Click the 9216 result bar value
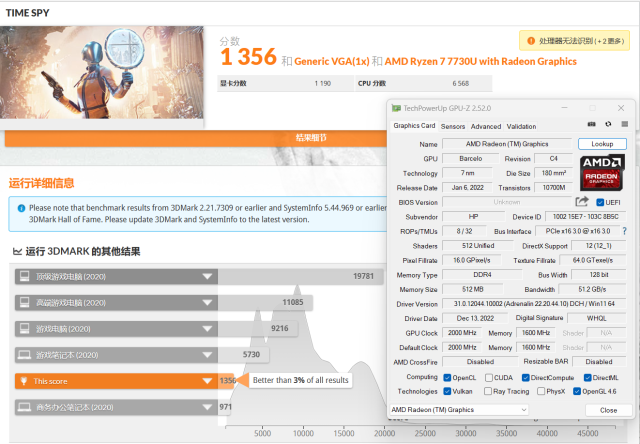 coord(280,329)
